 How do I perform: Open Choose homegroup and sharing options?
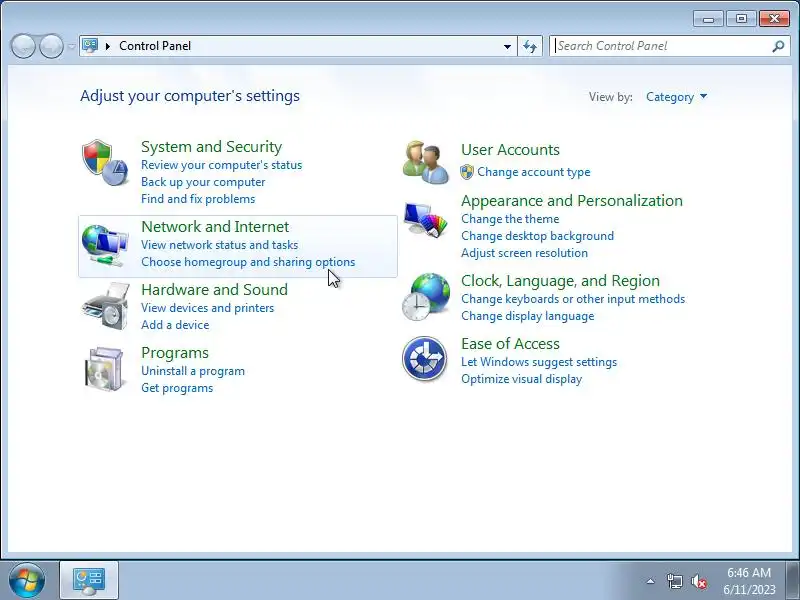coord(248,262)
